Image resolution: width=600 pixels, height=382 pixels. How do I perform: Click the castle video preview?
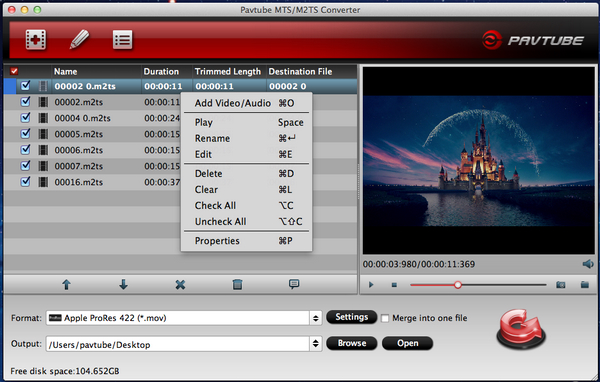[x=479, y=161]
